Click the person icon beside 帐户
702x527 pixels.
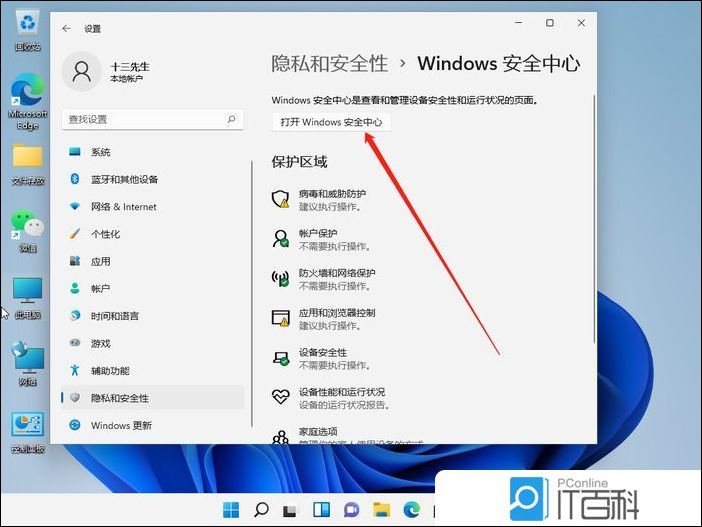tap(75, 288)
